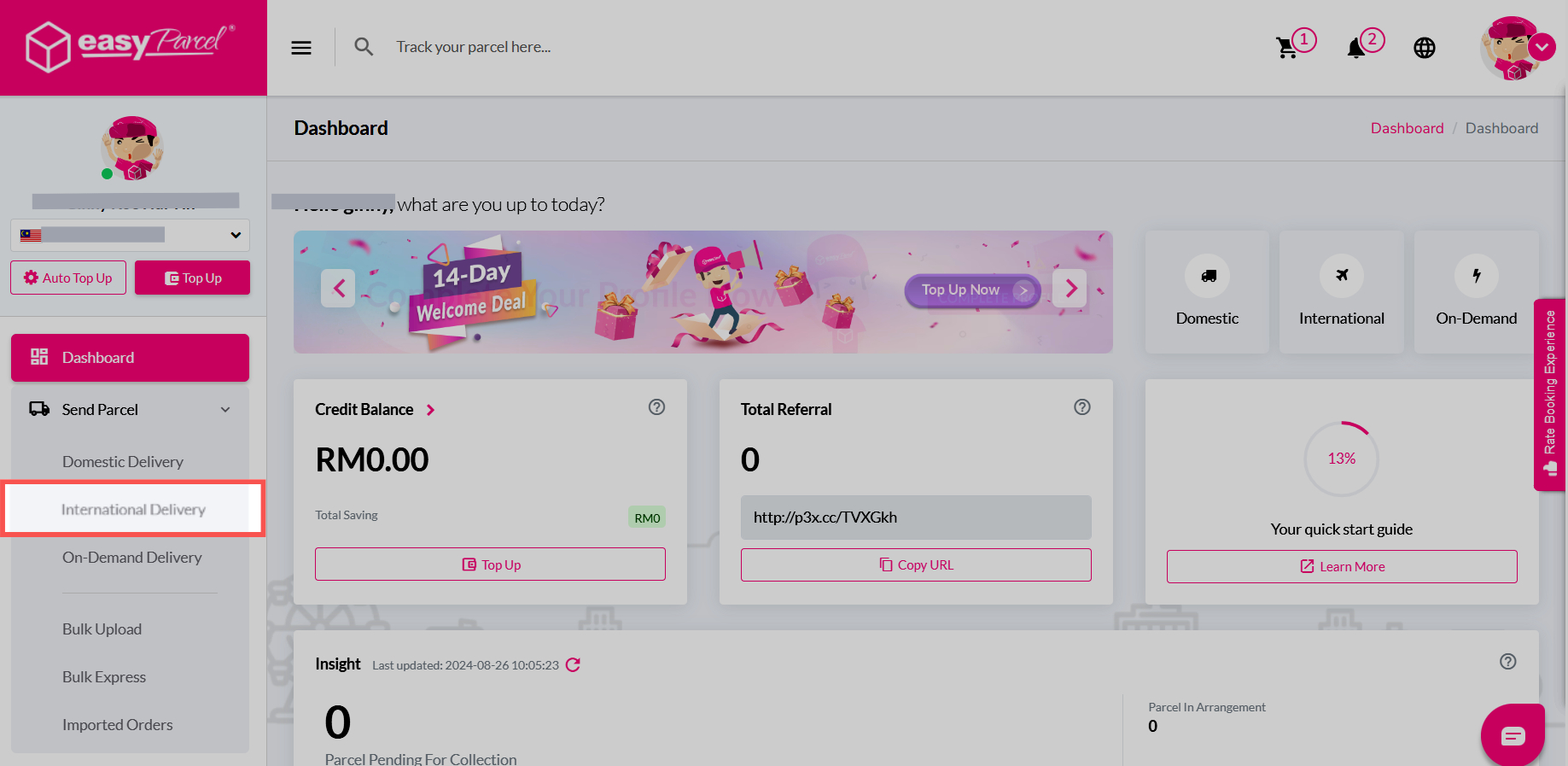Image resolution: width=1568 pixels, height=766 pixels.
Task: Click the International airplane icon
Action: point(1342,276)
